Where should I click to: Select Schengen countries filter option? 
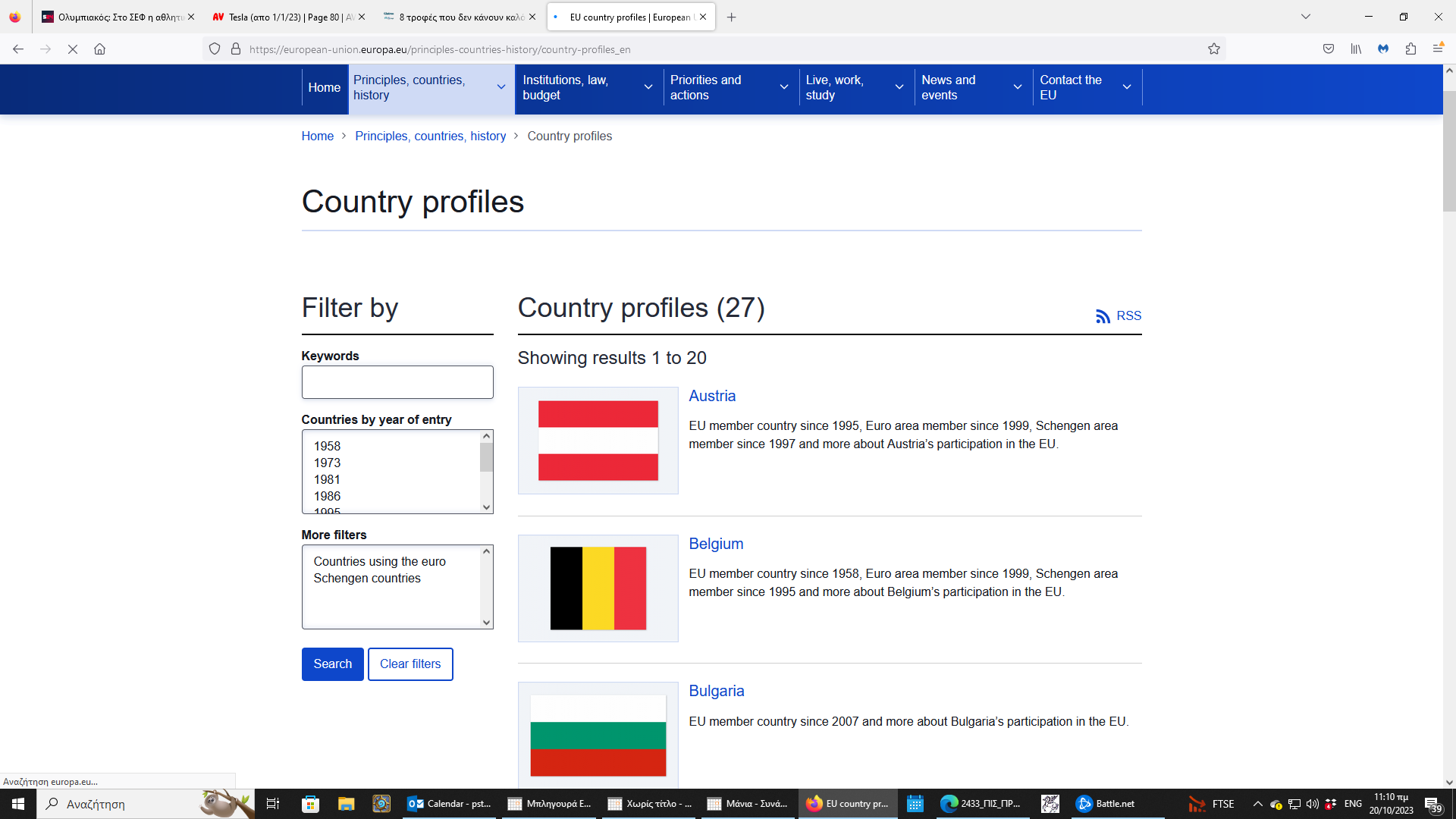pos(367,578)
